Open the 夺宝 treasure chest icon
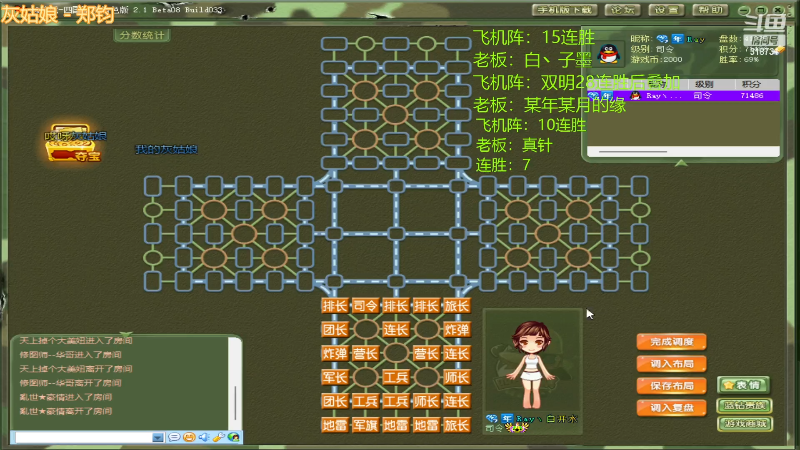800x450 pixels. click(72, 143)
